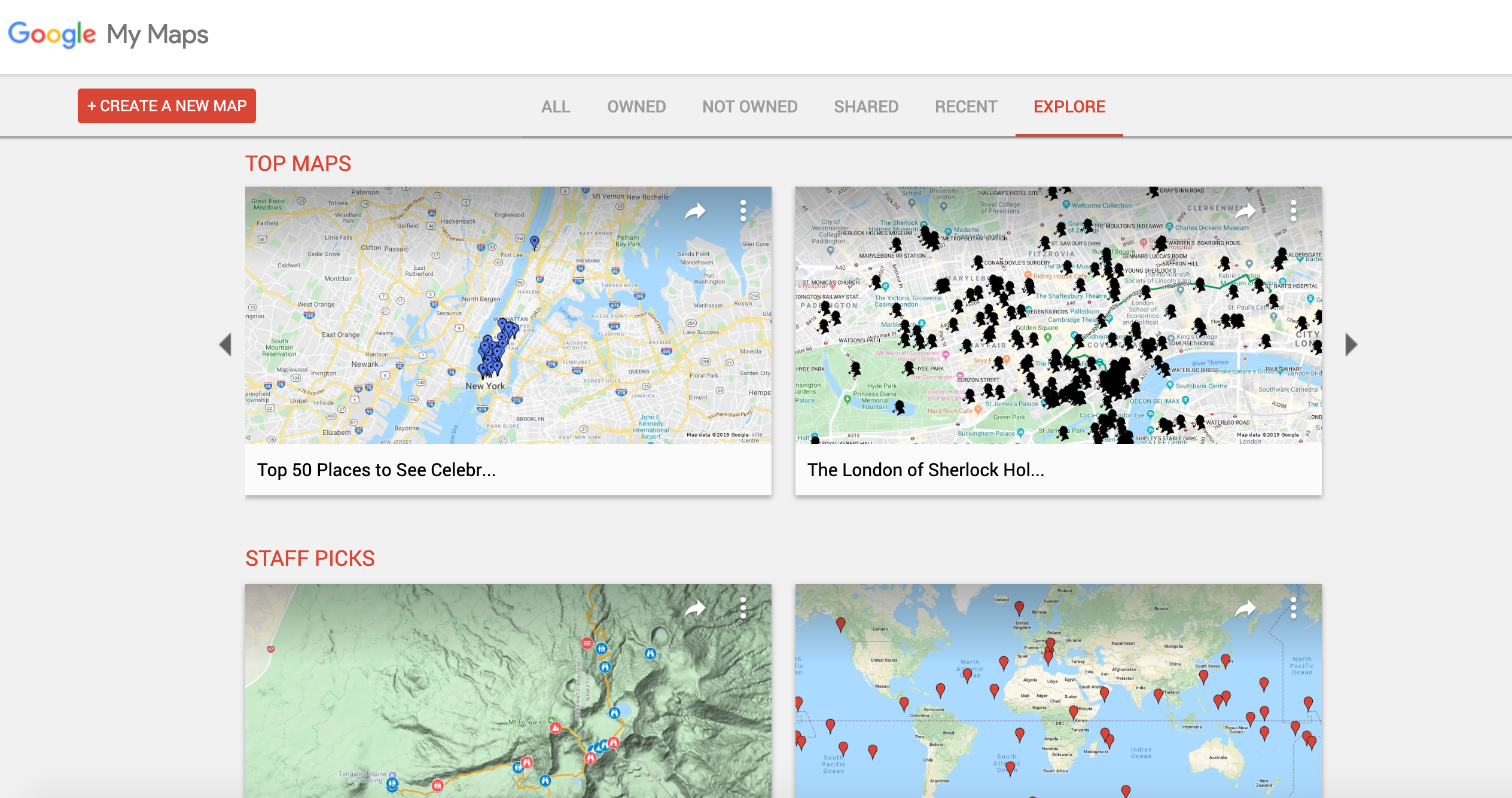The width and height of the screenshot is (1512, 798).
Task: Open the New York map thumbnail
Action: (508, 315)
